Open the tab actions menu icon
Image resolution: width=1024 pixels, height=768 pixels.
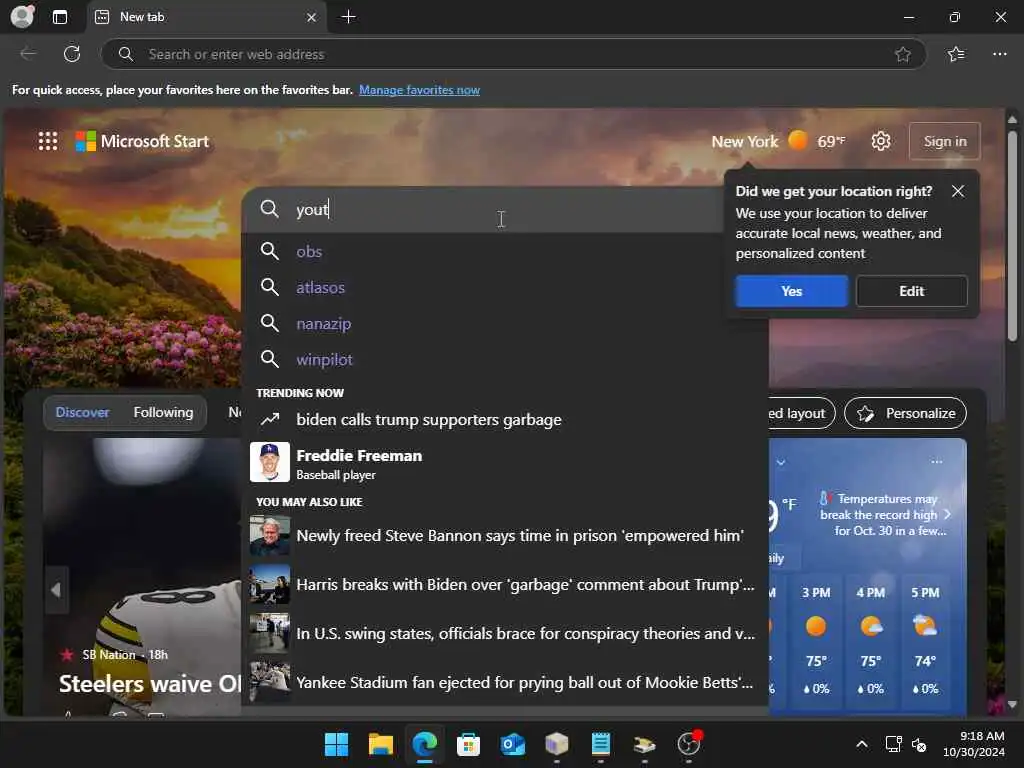pyautogui.click(x=59, y=17)
